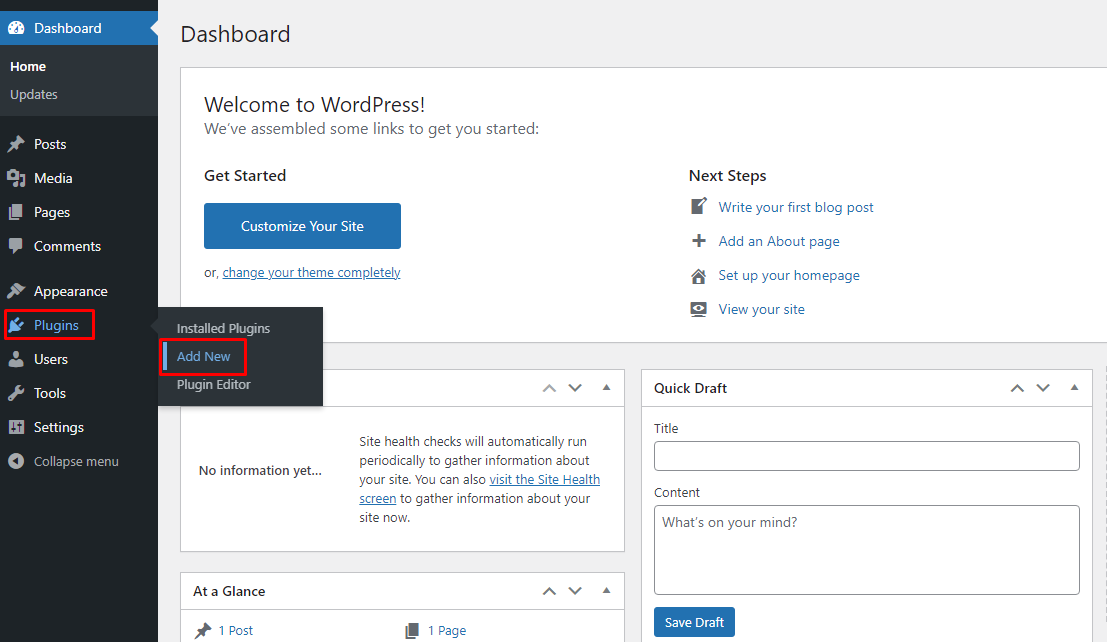Screen dimensions: 1107x642
Task: Click the Appearance paintbrush icon
Action: click(16, 291)
